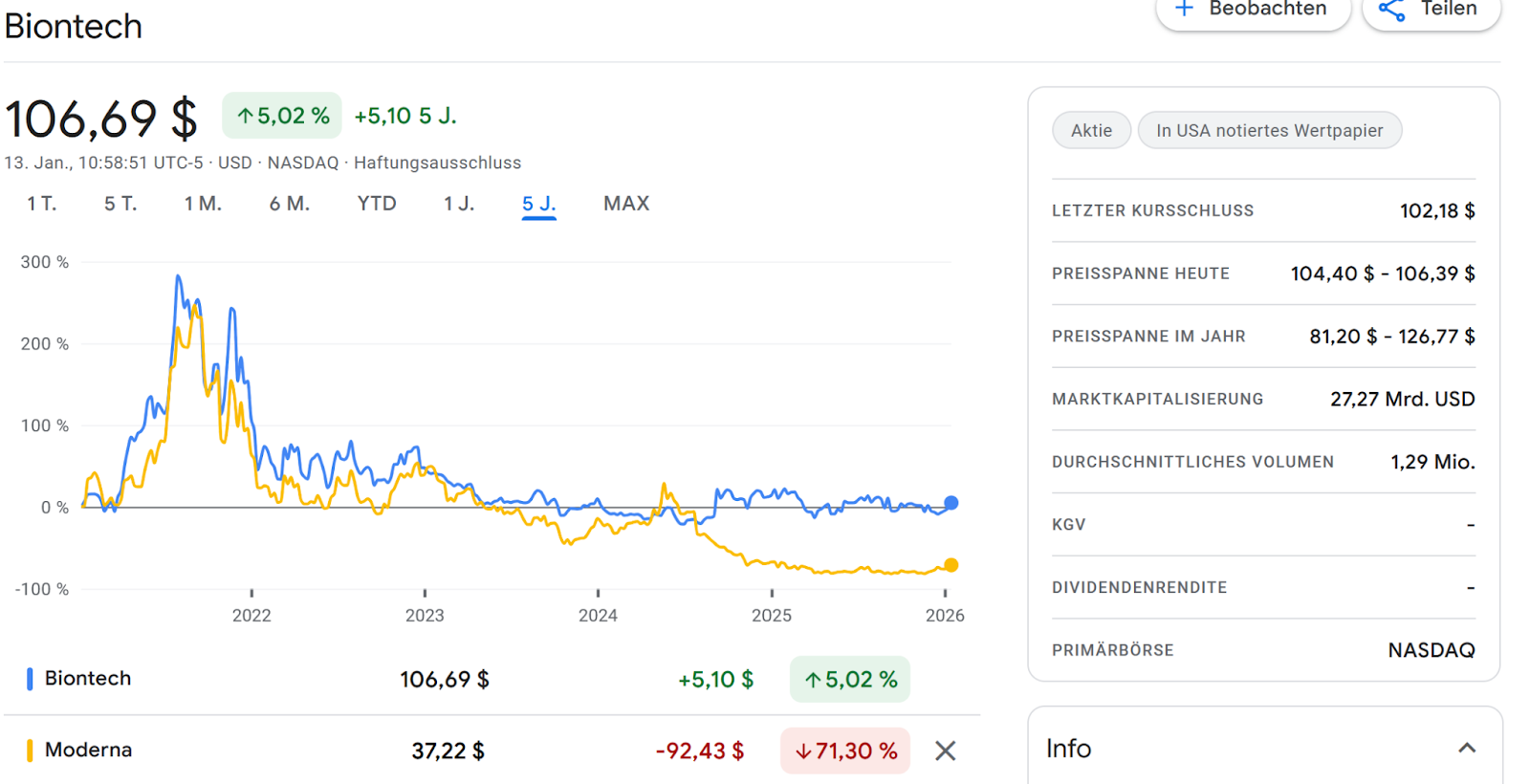
Task: Click the share icon next to Teilen
Action: tap(1391, 11)
